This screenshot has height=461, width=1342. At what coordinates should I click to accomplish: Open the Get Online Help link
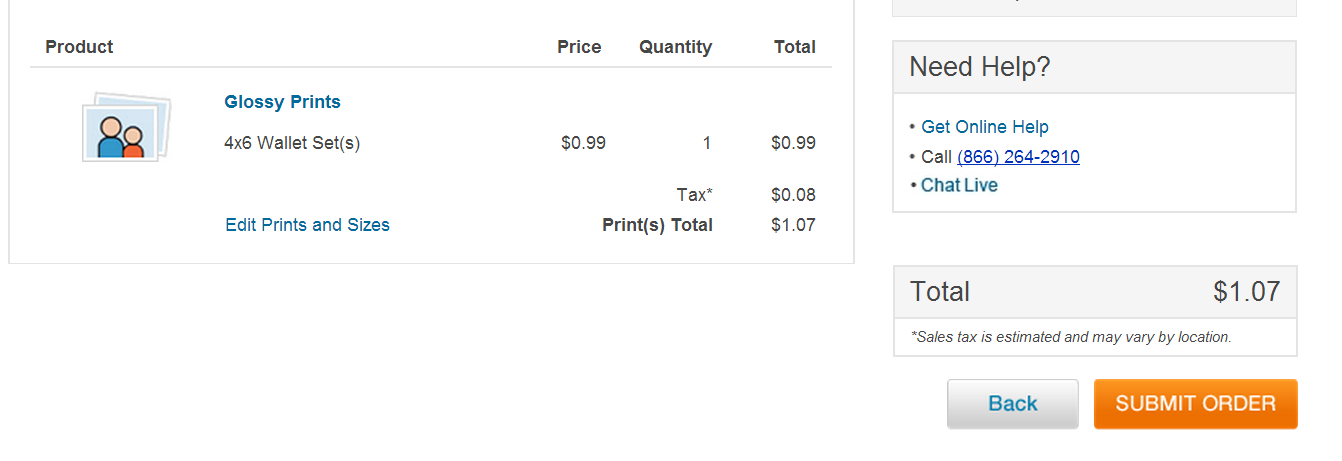point(985,127)
